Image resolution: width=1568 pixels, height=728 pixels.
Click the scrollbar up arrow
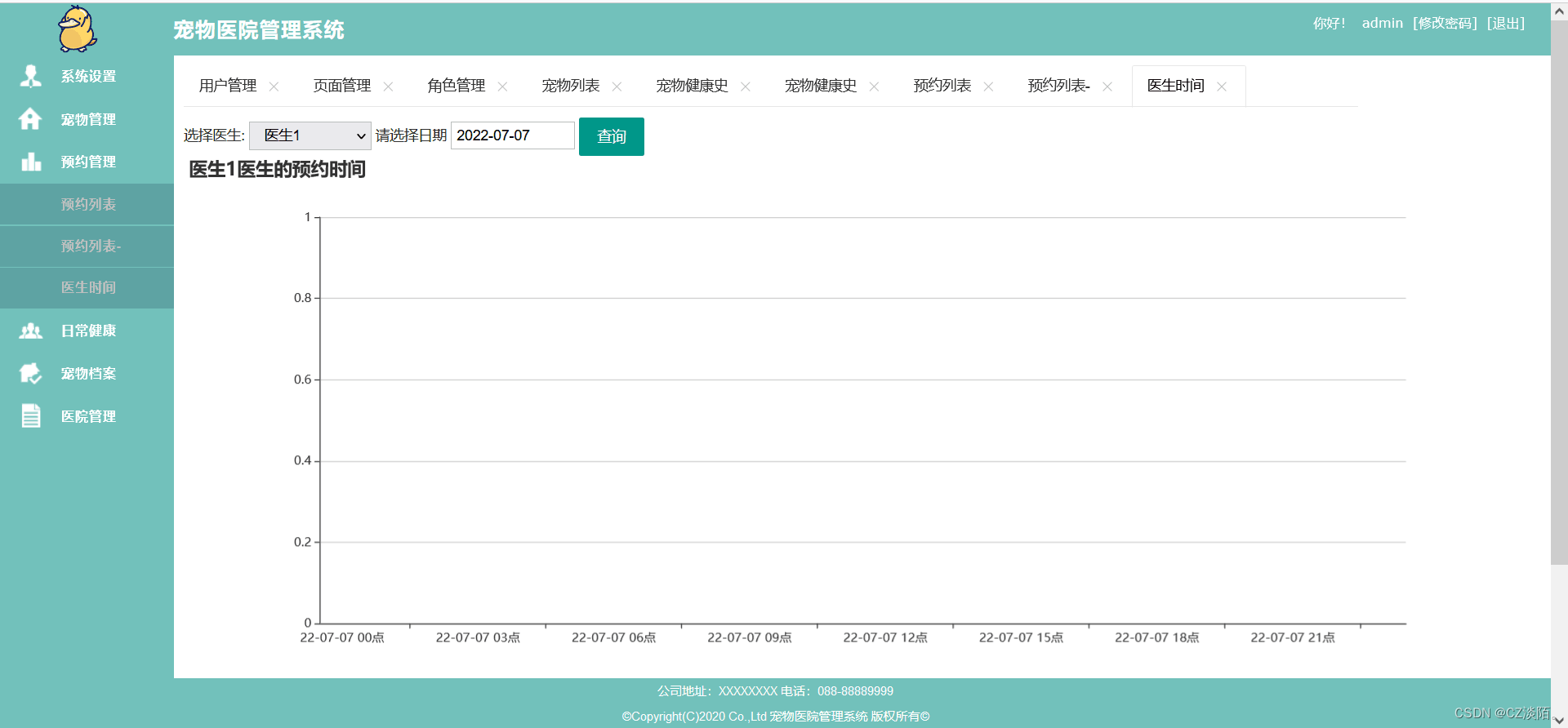(1559, 11)
